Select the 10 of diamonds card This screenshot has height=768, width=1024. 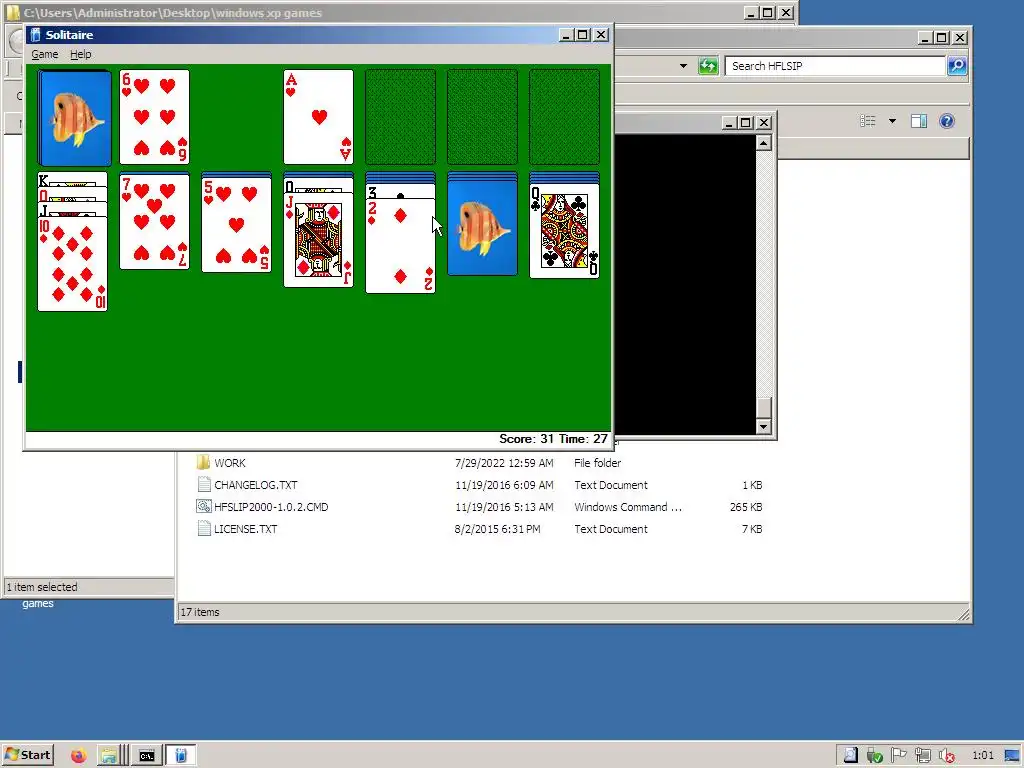[72, 264]
